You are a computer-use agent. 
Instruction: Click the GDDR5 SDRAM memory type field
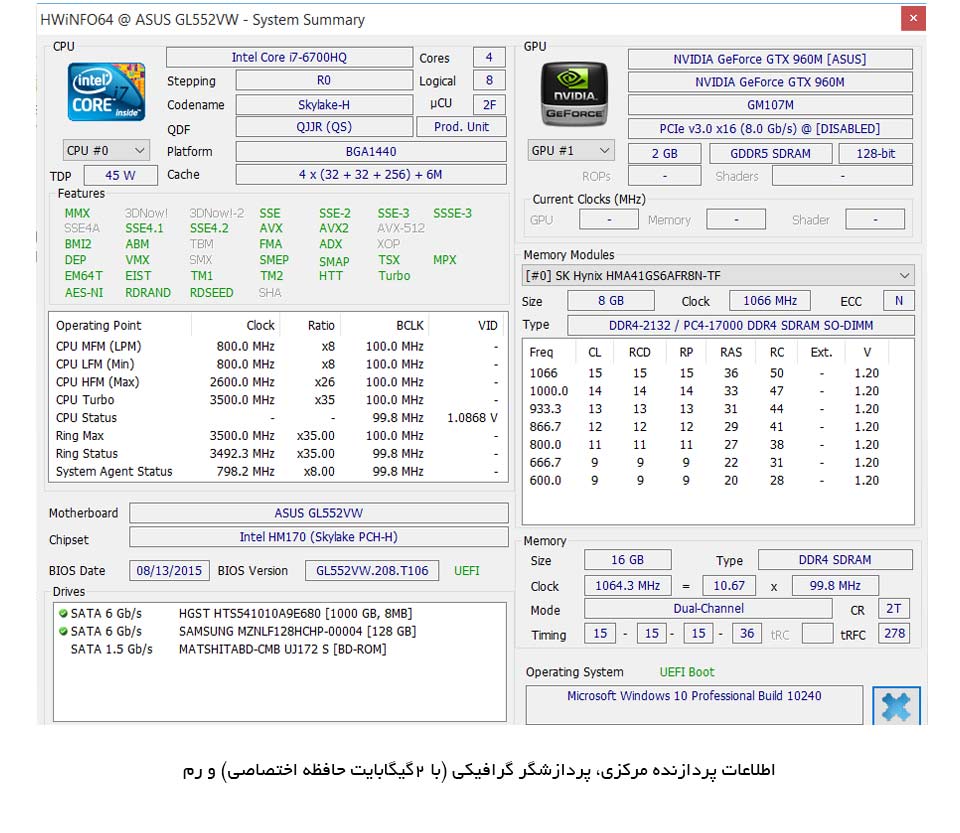coord(771,154)
